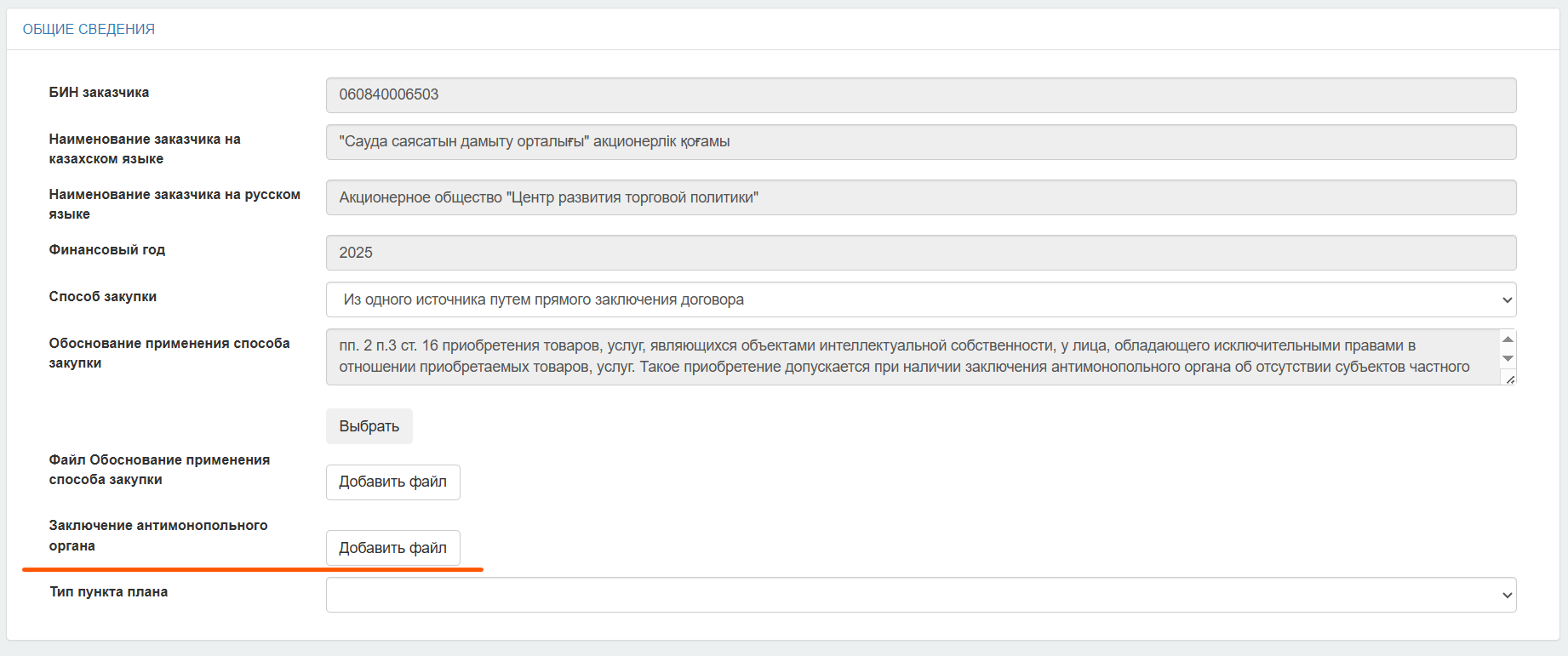Click the Заключение антимонопольного органа label
The image size is (1568, 656).
[158, 535]
